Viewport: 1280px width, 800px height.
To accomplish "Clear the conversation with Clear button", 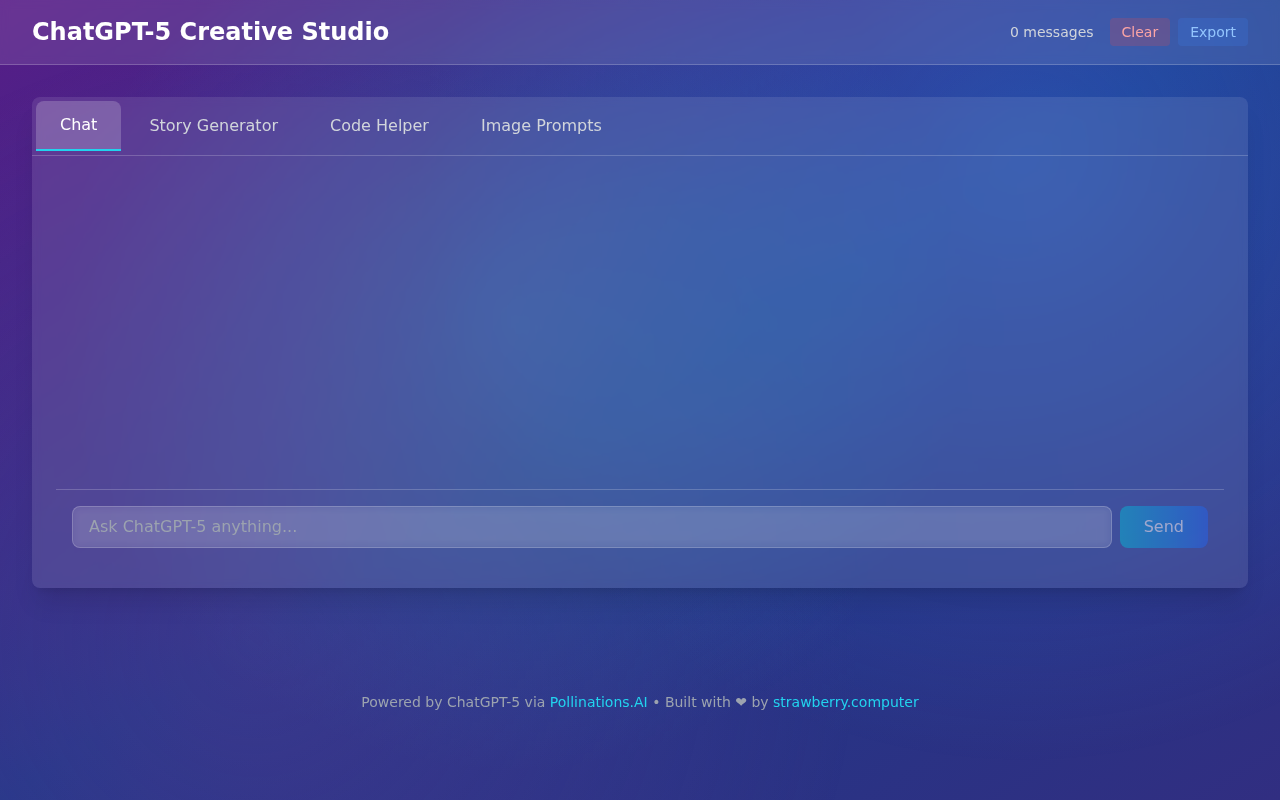I will pos(1139,32).
